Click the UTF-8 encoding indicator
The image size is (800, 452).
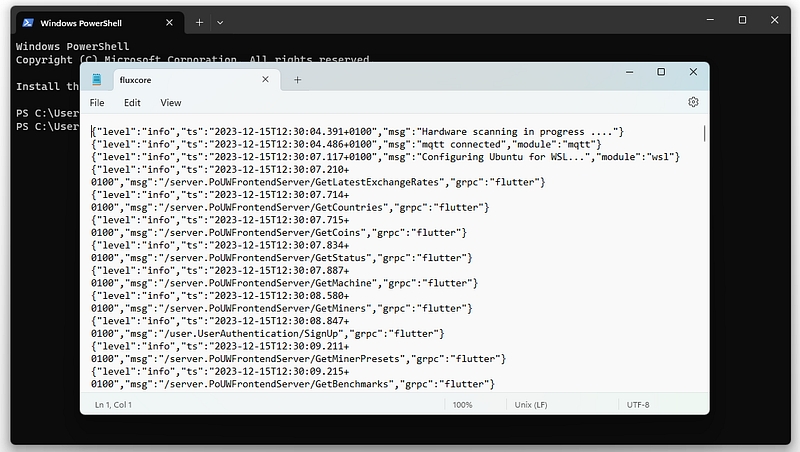639,405
